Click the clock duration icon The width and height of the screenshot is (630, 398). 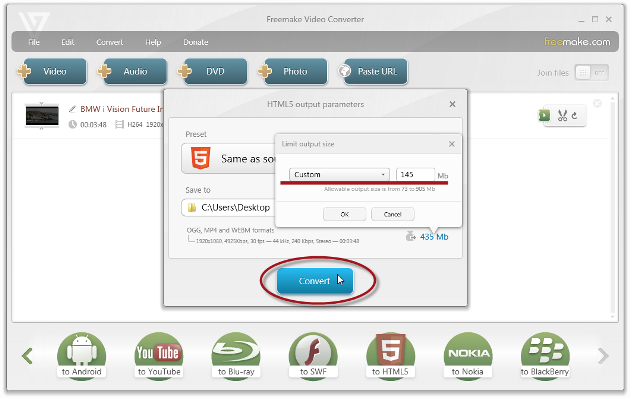[72, 125]
